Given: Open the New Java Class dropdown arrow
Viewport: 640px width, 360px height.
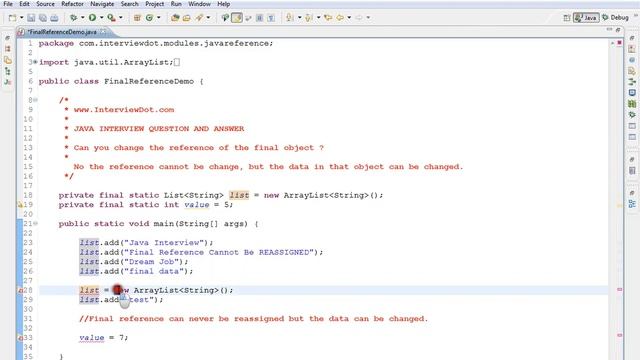Looking at the screenshot, I should coord(158,18).
